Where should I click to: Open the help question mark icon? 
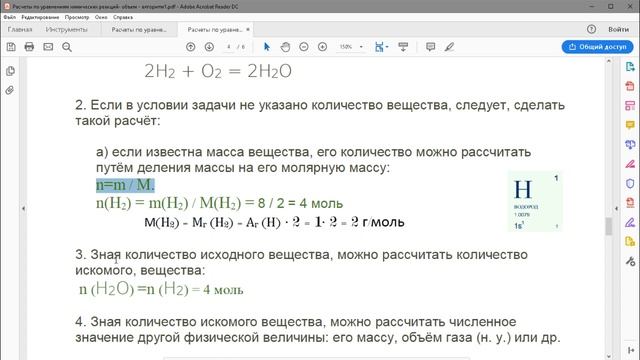pyautogui.click(x=591, y=29)
